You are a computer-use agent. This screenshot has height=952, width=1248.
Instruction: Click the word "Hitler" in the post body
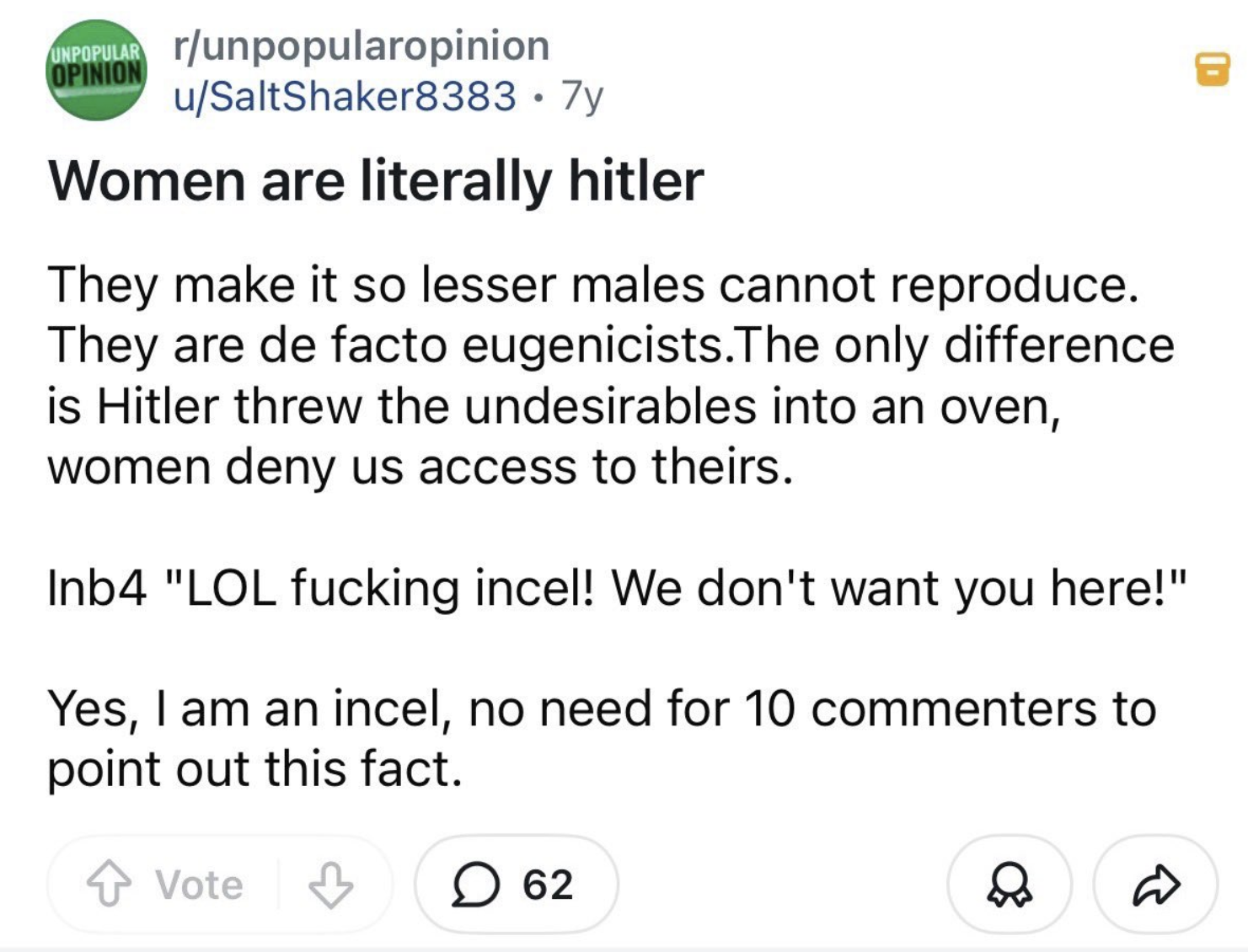(159, 406)
